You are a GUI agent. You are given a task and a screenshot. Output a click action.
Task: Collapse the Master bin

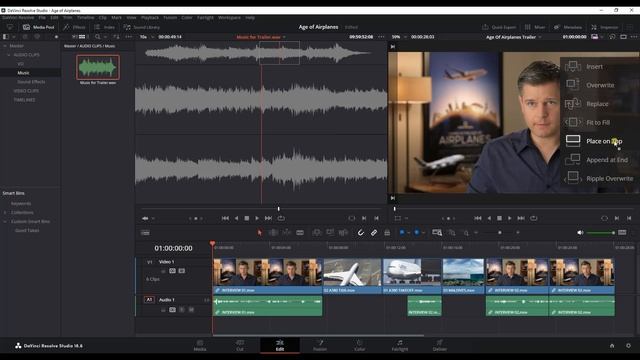(x=5, y=46)
